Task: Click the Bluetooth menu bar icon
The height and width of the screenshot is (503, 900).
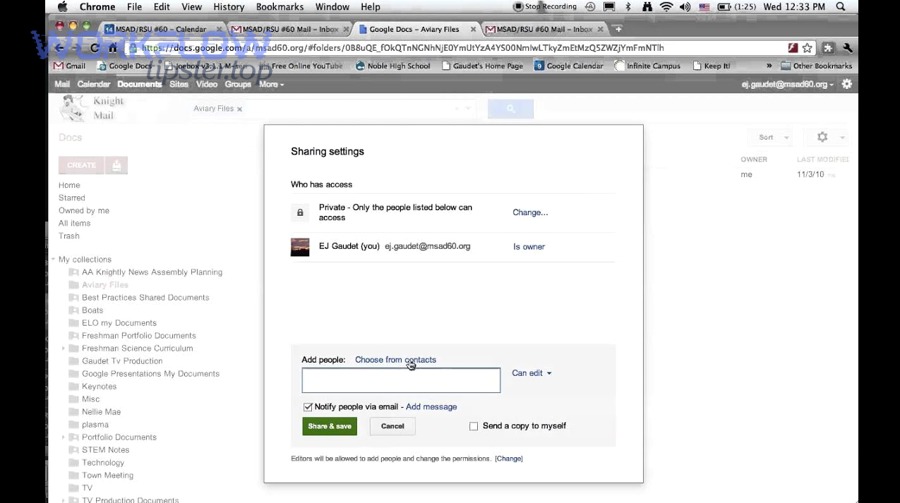Action: (x=628, y=7)
